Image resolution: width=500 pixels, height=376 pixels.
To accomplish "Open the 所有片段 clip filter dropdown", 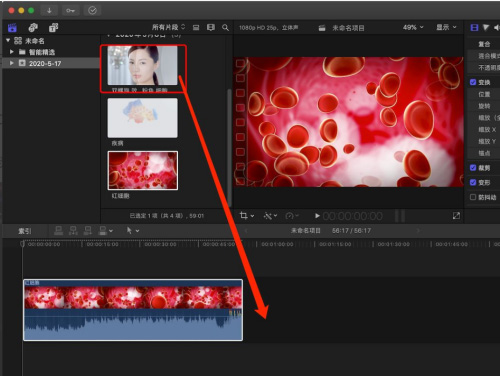I will click(x=168, y=27).
